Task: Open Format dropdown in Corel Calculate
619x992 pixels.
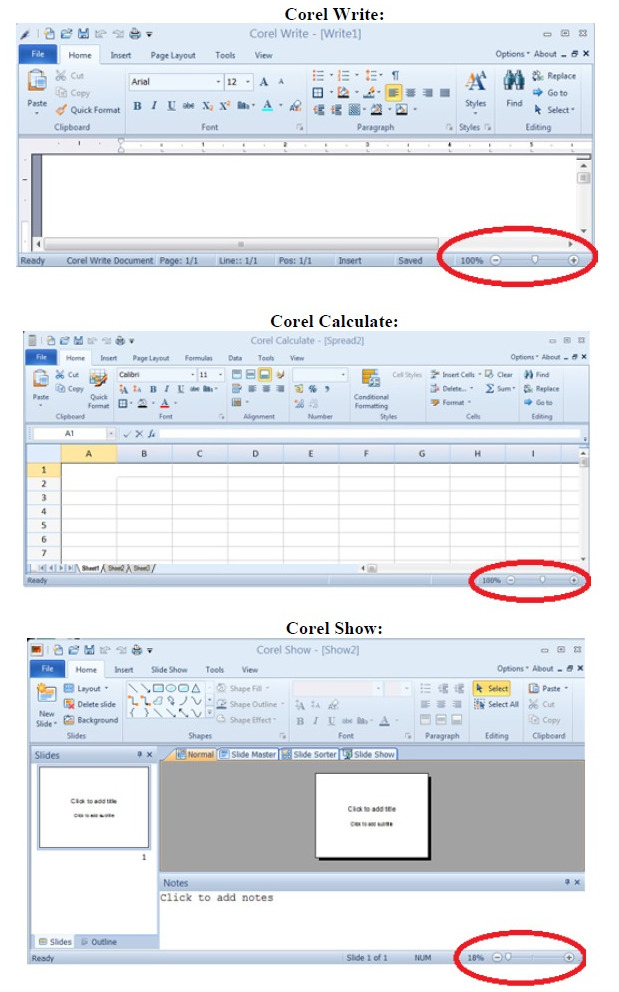Action: pyautogui.click(x=451, y=402)
